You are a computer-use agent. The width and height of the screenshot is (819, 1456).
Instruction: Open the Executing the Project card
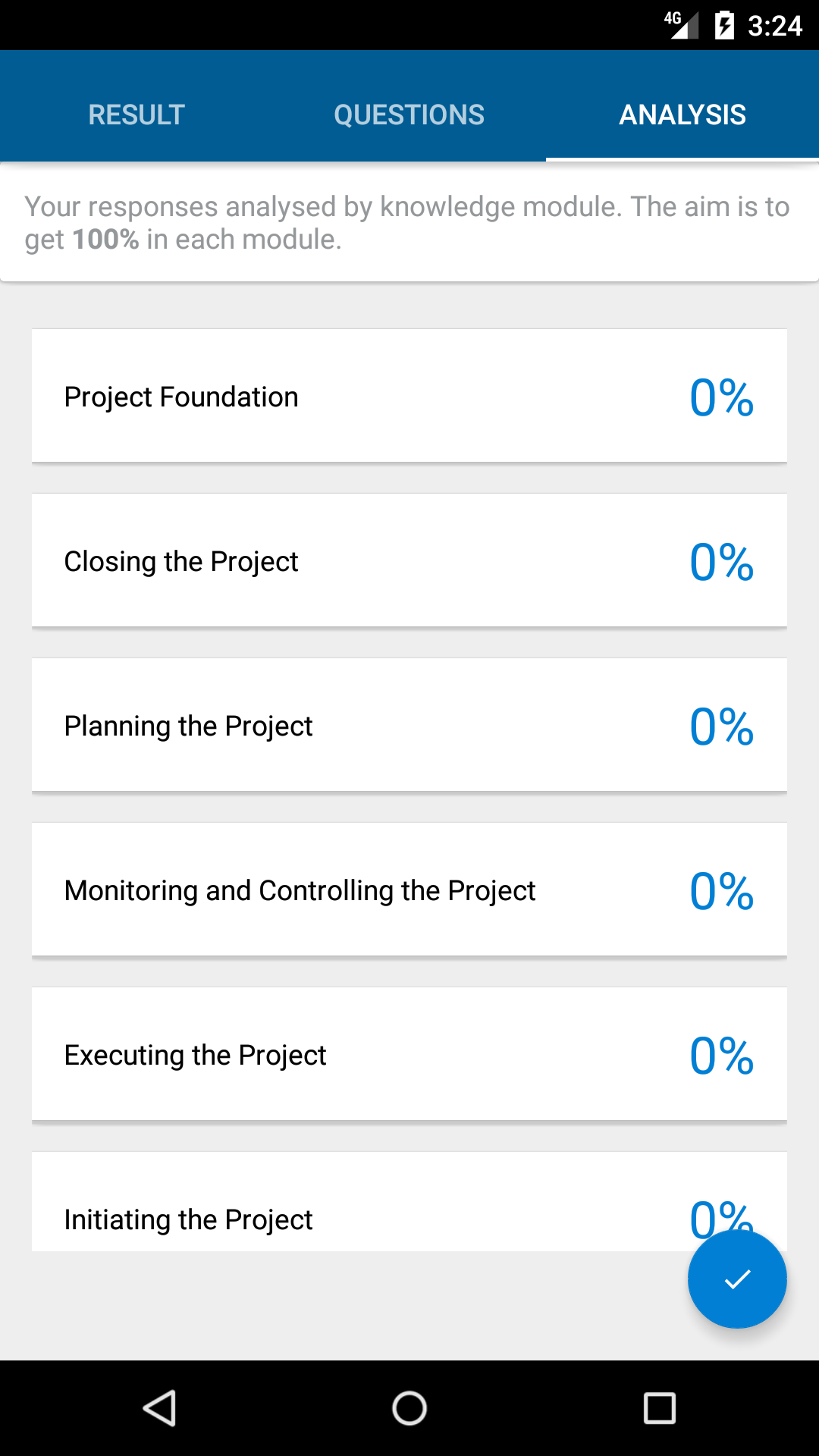click(409, 1054)
